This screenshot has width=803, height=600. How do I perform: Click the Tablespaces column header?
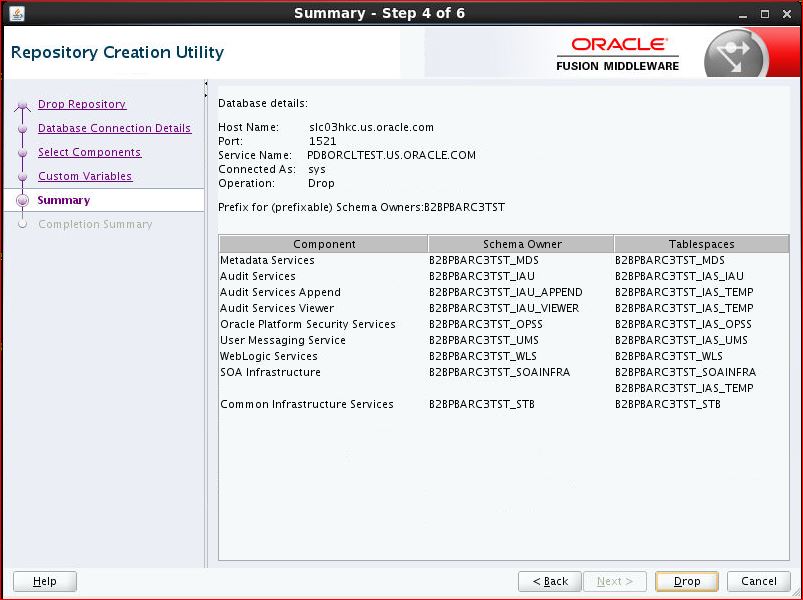coord(701,244)
